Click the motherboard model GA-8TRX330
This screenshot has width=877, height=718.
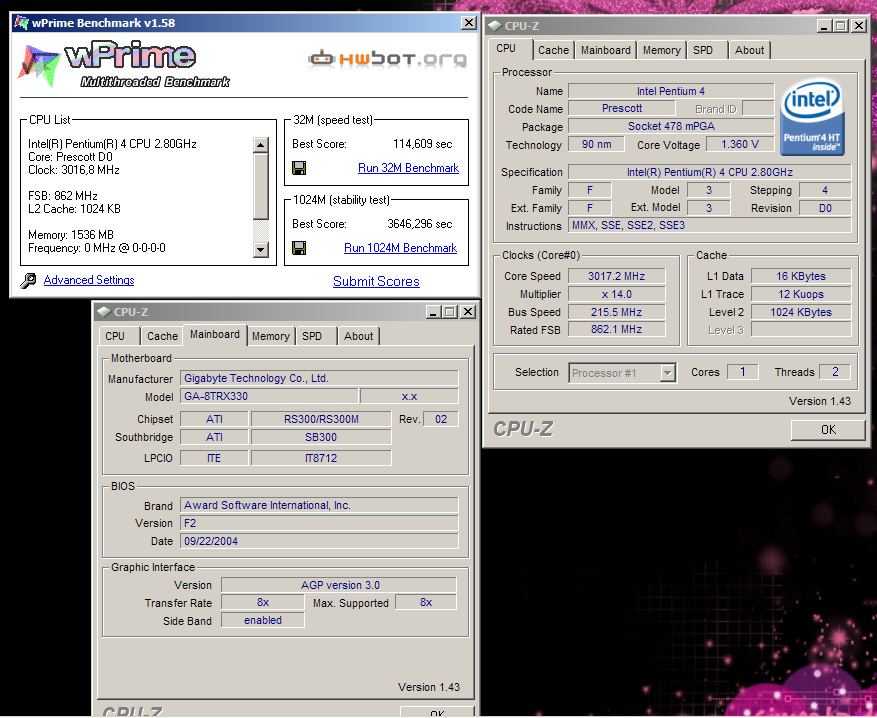coord(269,396)
